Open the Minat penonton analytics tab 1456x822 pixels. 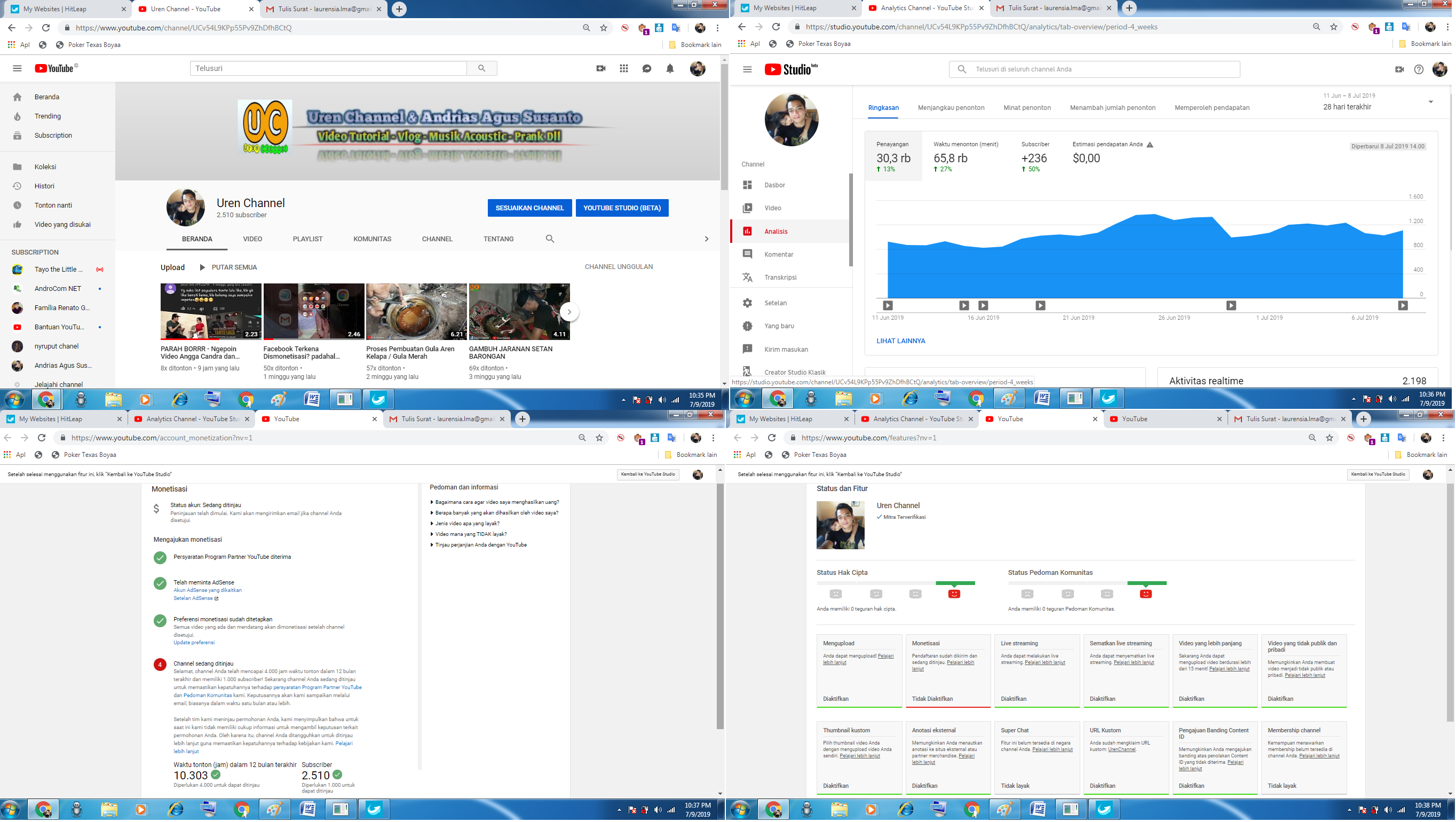(x=1027, y=108)
